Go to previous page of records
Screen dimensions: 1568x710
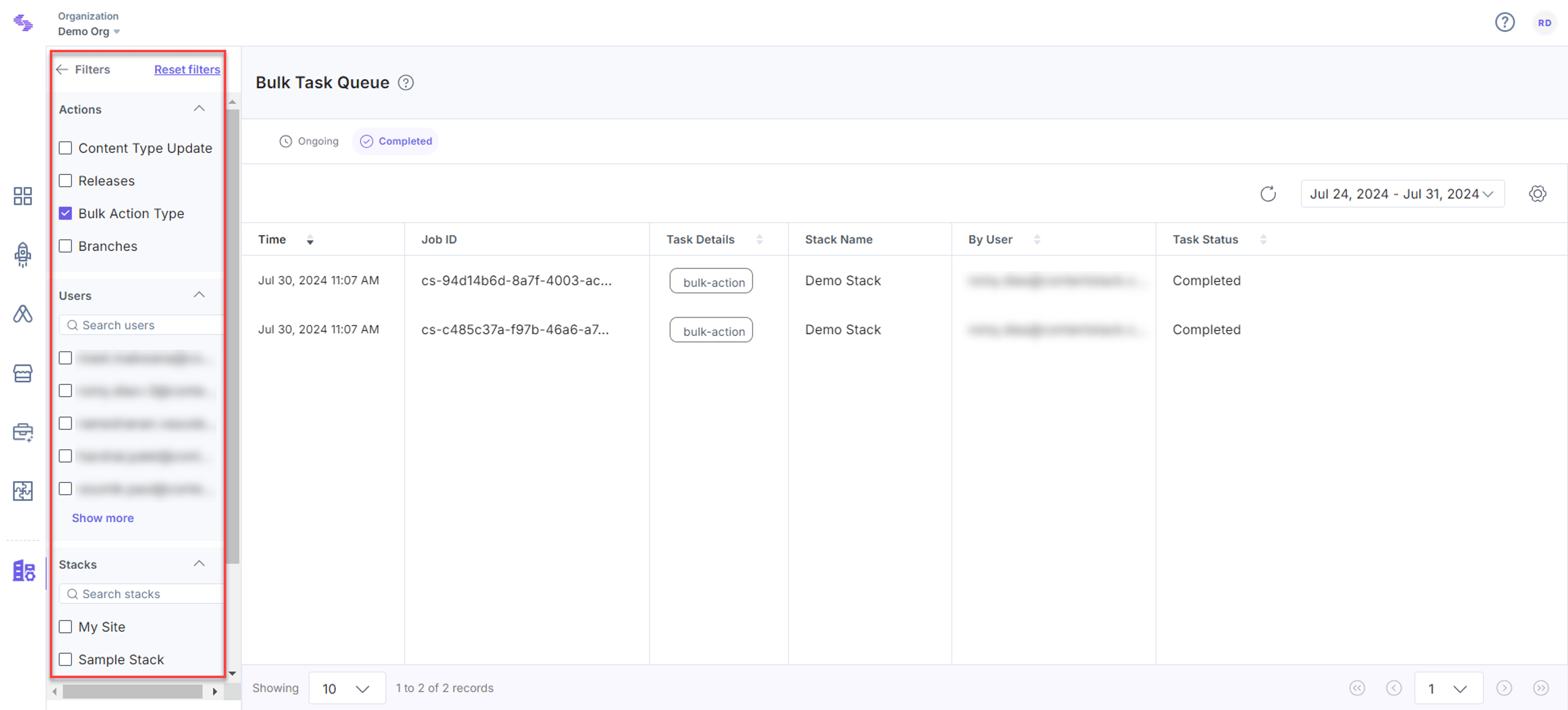[1394, 688]
